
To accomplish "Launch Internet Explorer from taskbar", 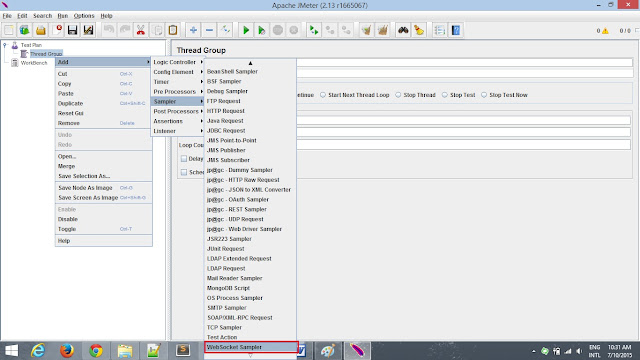I will pos(38,351).
